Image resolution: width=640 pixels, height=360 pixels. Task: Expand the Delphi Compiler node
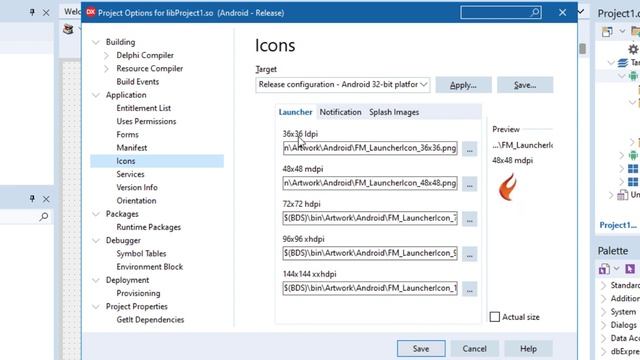pyautogui.click(x=107, y=55)
